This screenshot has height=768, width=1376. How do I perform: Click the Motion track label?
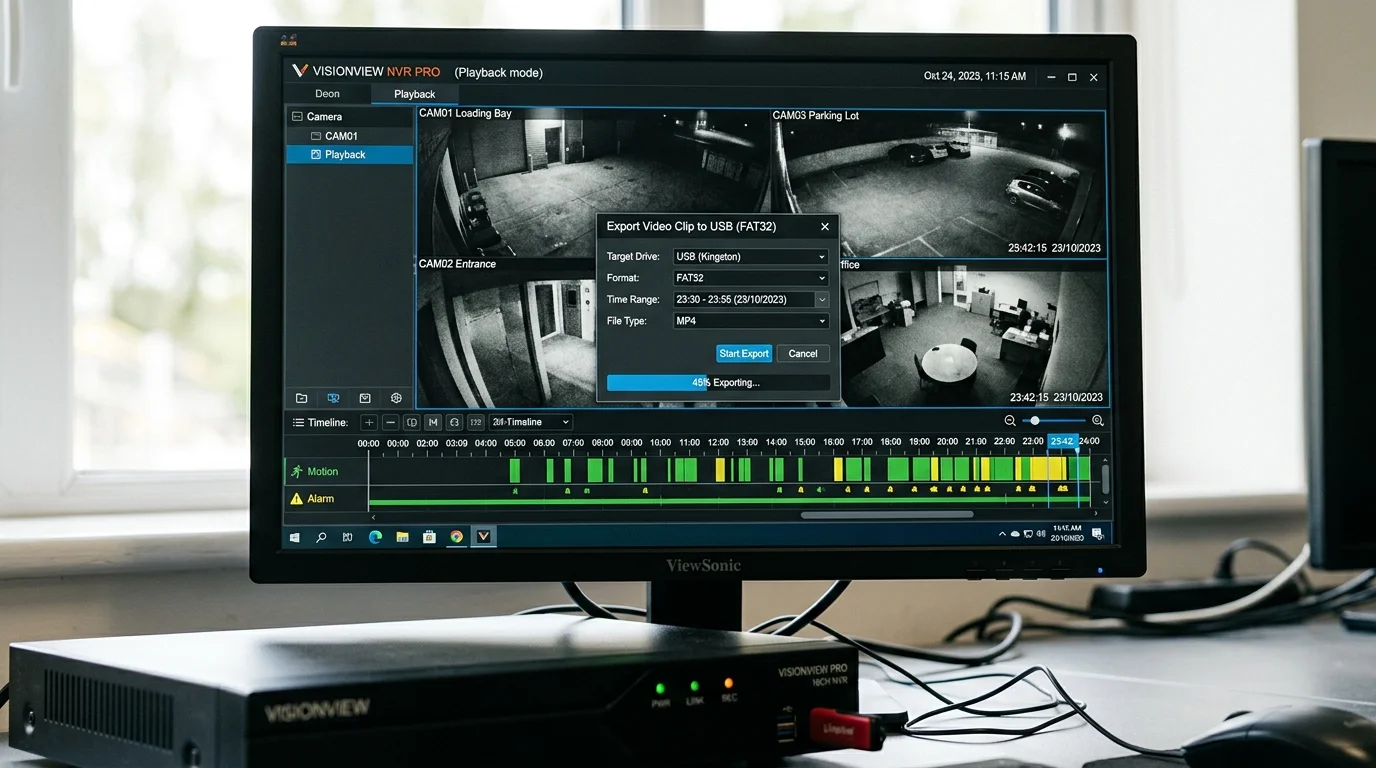pyautogui.click(x=322, y=471)
